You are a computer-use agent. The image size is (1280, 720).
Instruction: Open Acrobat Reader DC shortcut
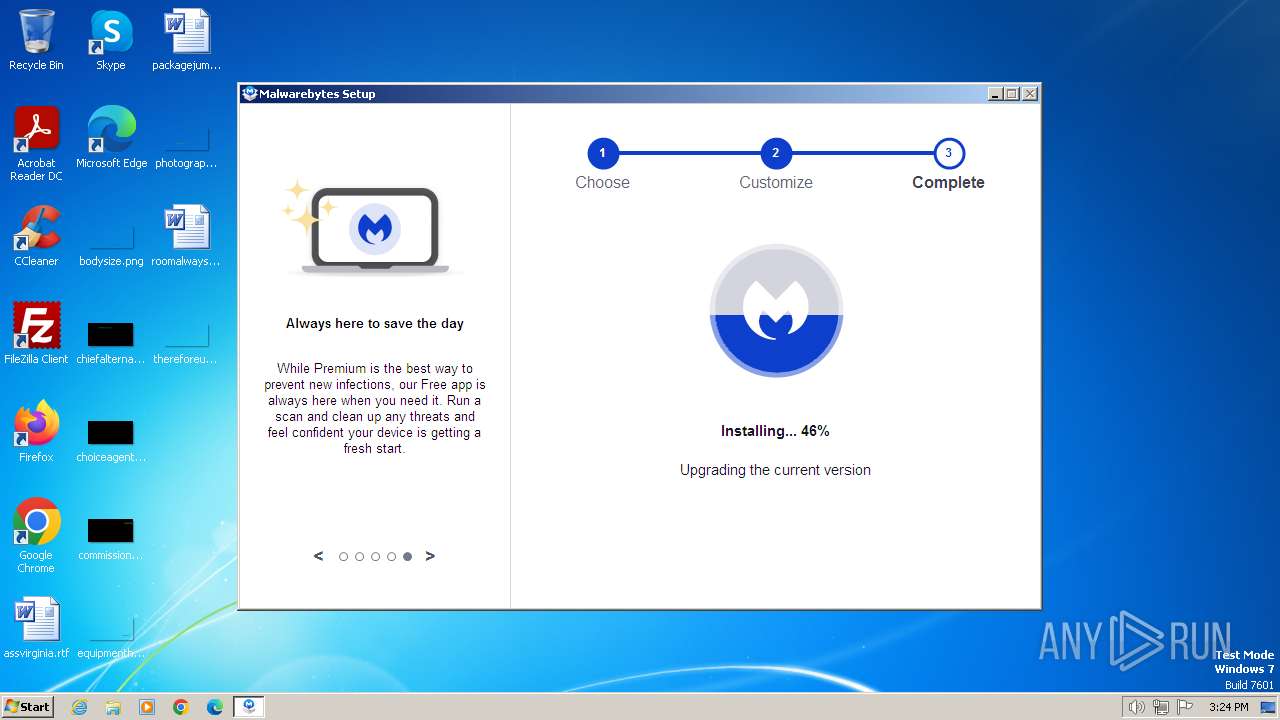[x=36, y=144]
